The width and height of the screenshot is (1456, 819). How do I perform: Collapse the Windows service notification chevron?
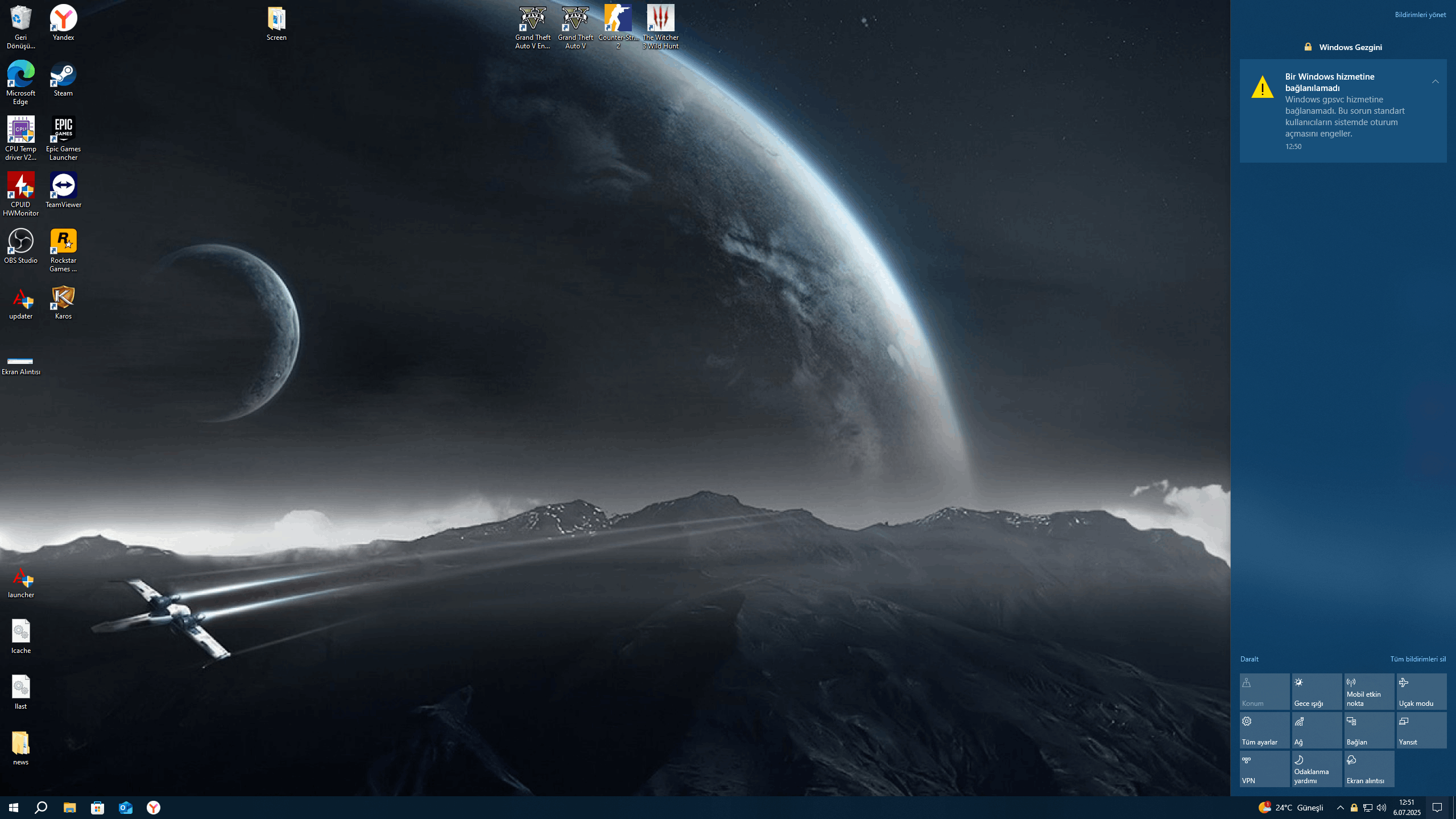(x=1436, y=81)
